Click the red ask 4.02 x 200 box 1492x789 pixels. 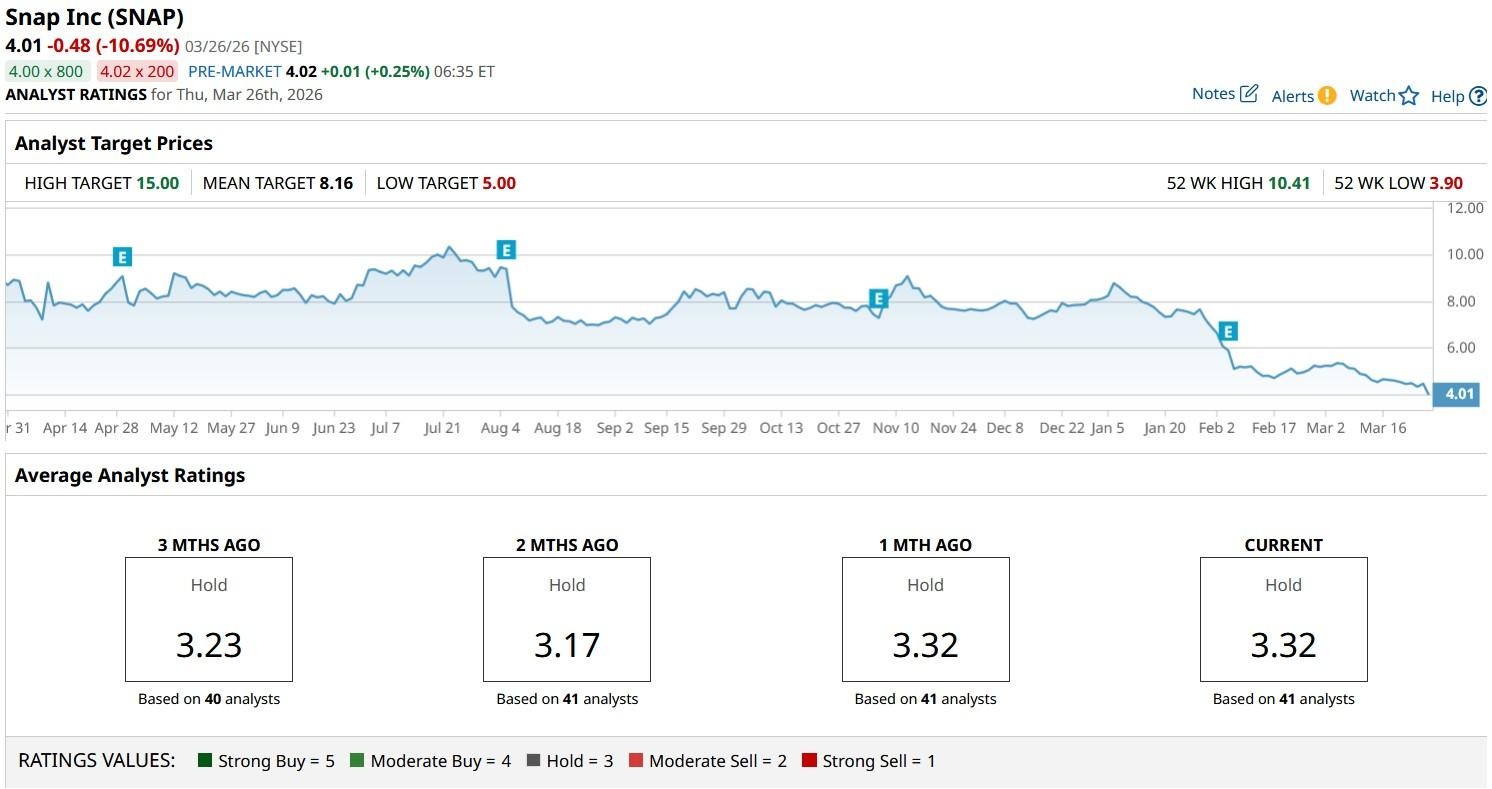point(138,72)
